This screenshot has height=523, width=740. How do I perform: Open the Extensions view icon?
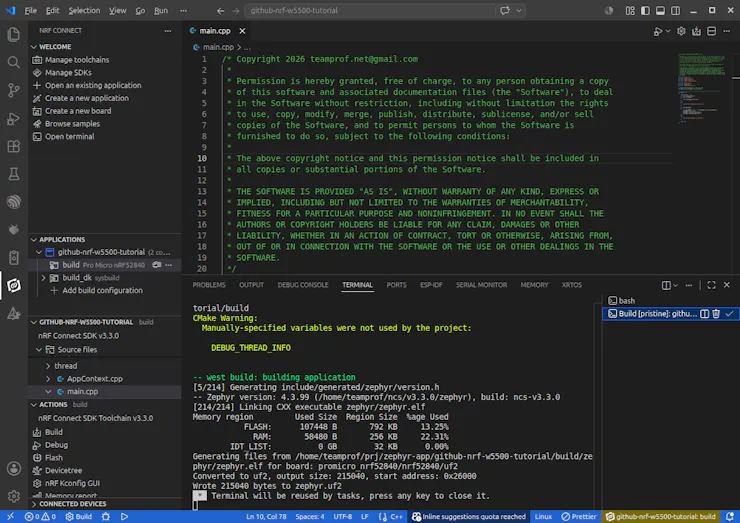point(14,146)
